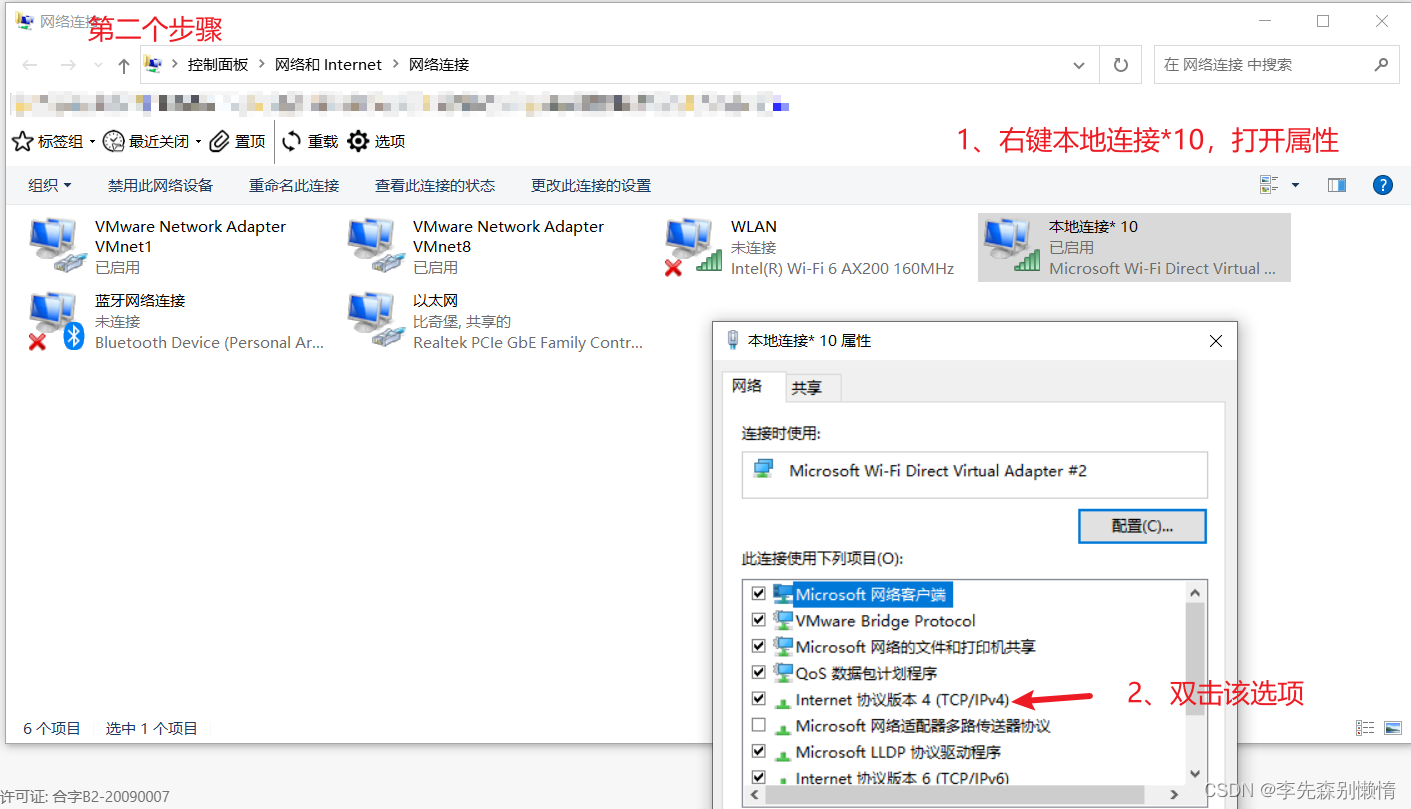Click 查看此连接的状态 command
This screenshot has width=1411, height=809.
[x=435, y=185]
